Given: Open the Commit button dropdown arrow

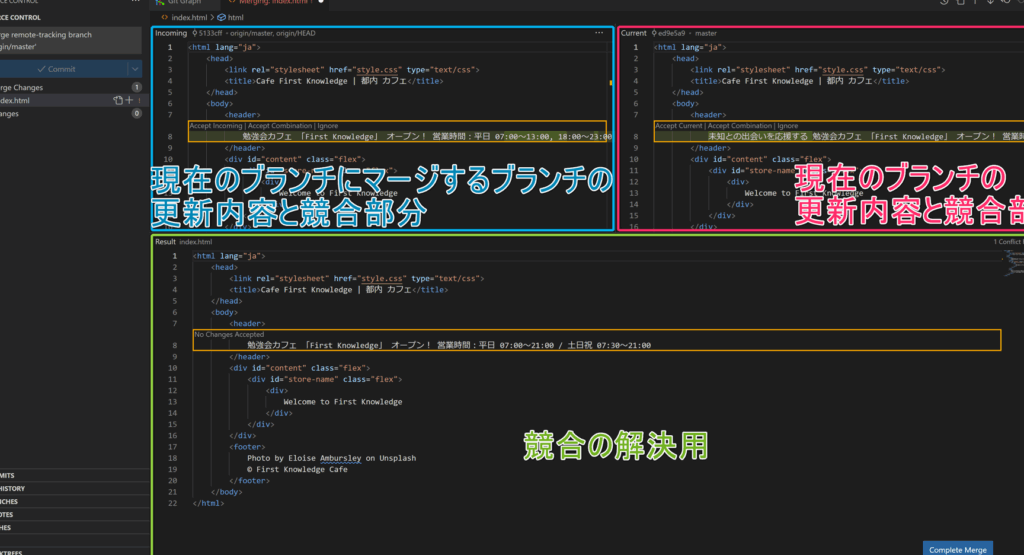Looking at the screenshot, I should point(135,69).
